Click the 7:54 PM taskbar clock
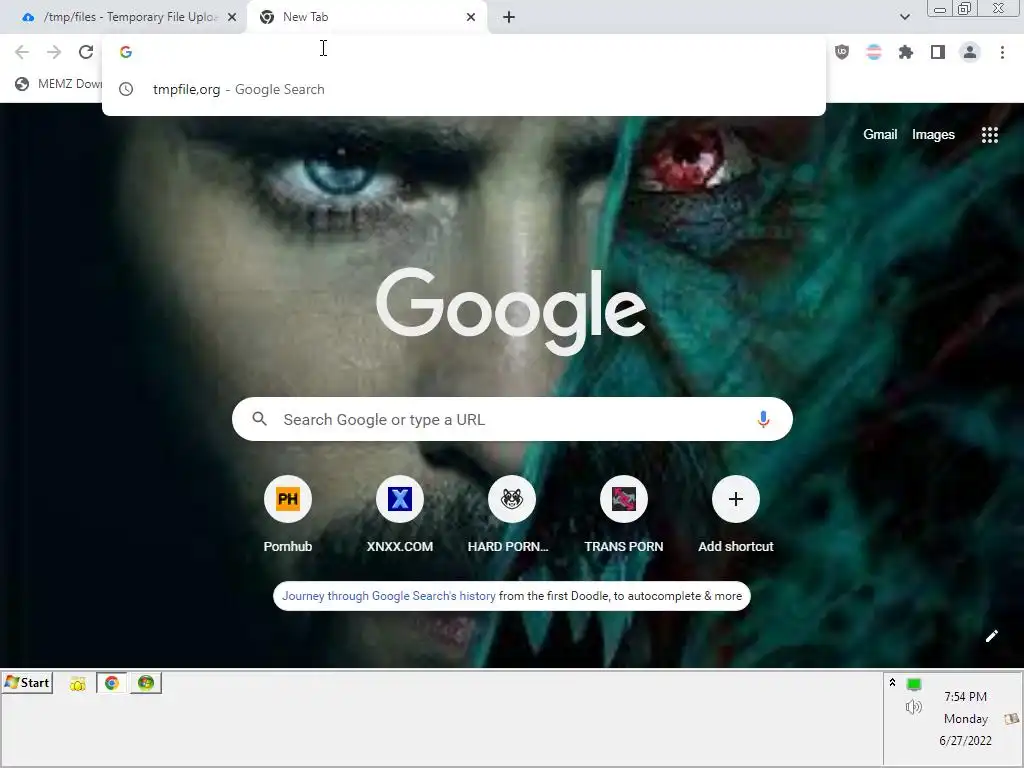The image size is (1024, 768). (965, 697)
